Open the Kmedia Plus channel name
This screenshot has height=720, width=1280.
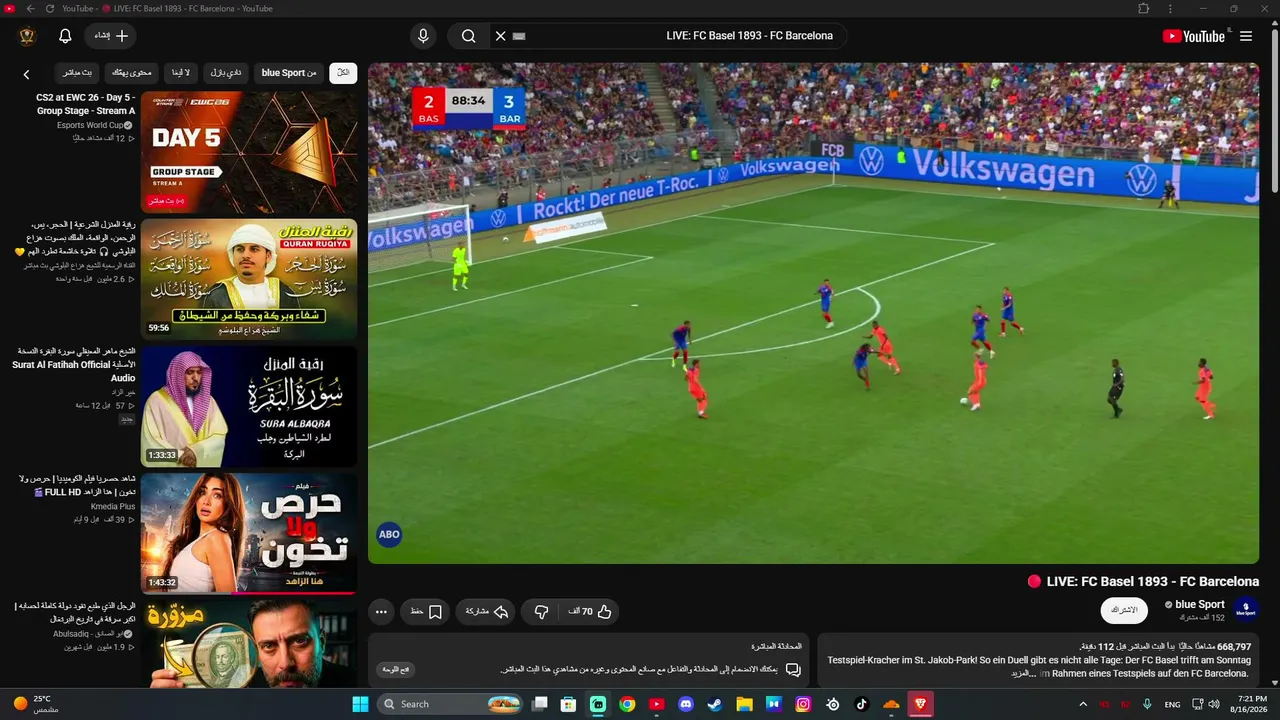(113, 507)
